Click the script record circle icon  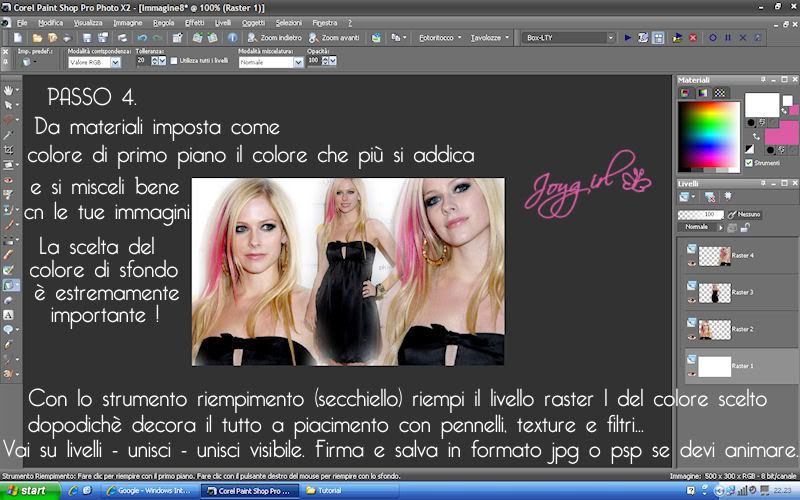713,38
